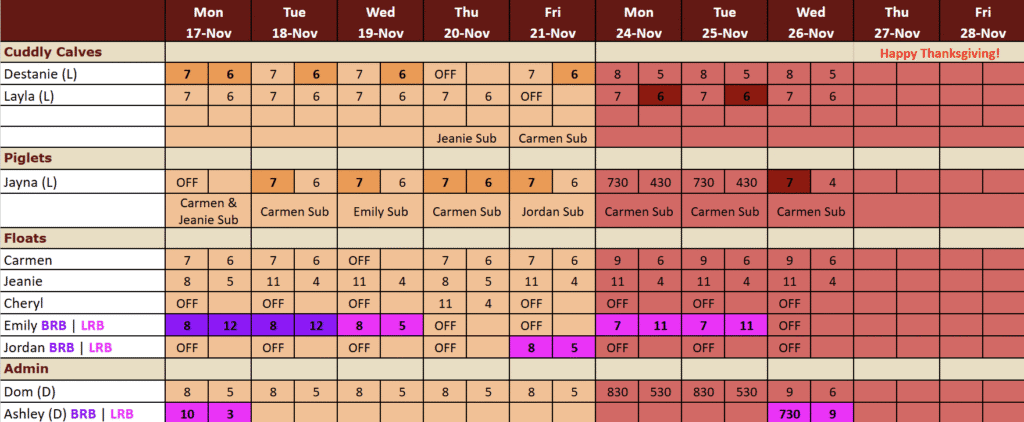Select Ashley's magenta 730 cell
Viewport: 1024px width, 422px height.
(x=789, y=413)
